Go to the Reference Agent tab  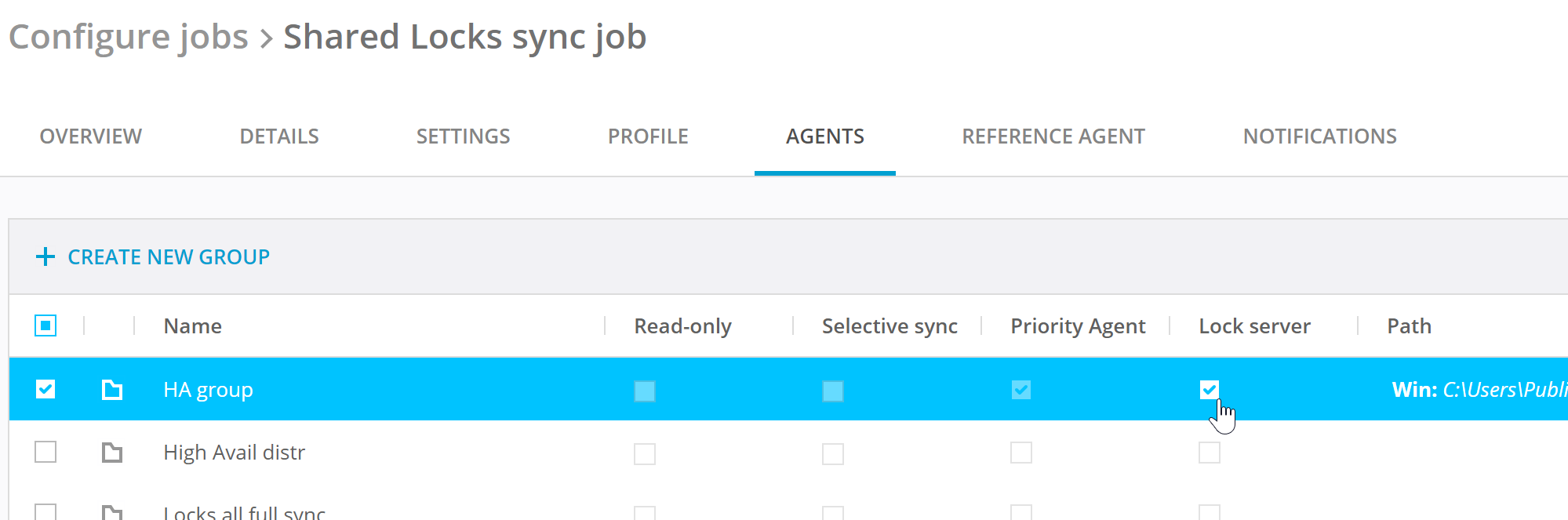pyautogui.click(x=1053, y=136)
